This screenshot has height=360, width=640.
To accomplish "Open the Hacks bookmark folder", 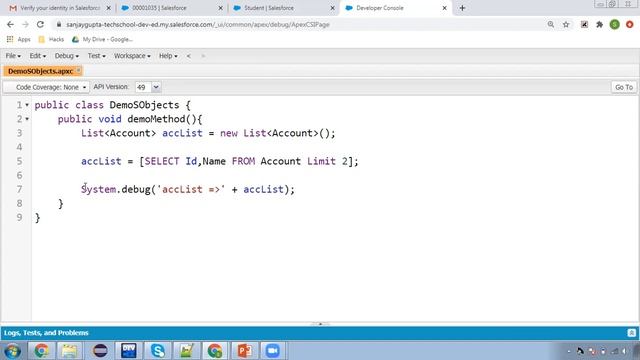I will pyautogui.click(x=51, y=40).
